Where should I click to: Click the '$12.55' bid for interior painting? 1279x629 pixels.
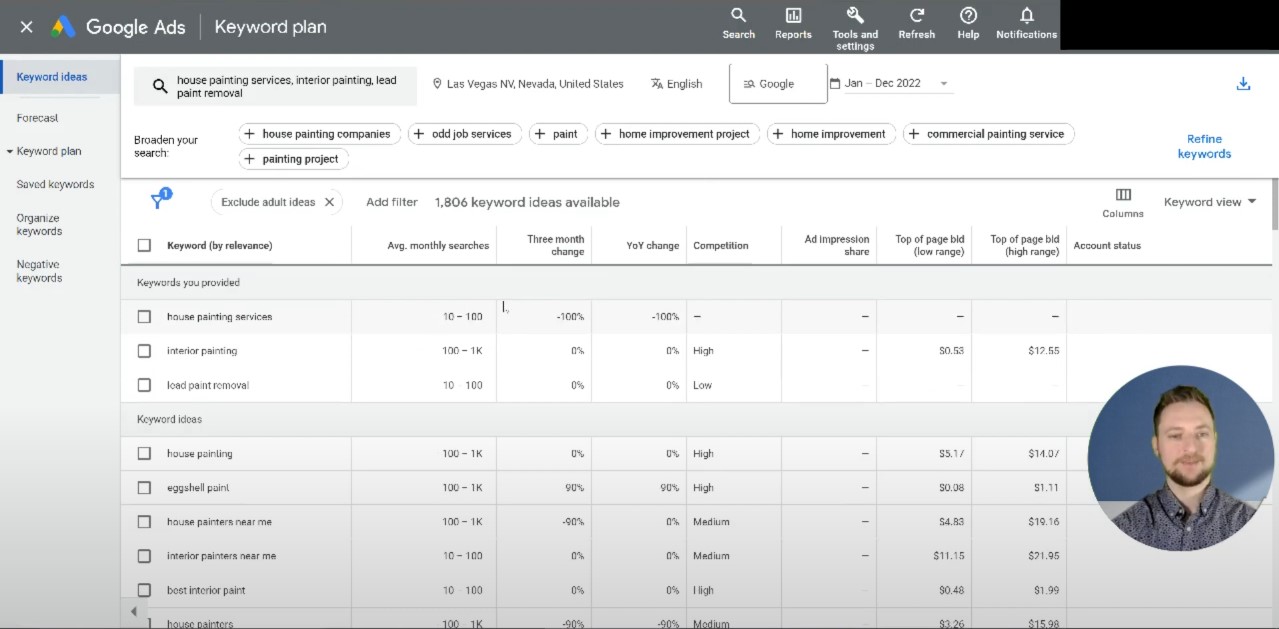point(1043,351)
